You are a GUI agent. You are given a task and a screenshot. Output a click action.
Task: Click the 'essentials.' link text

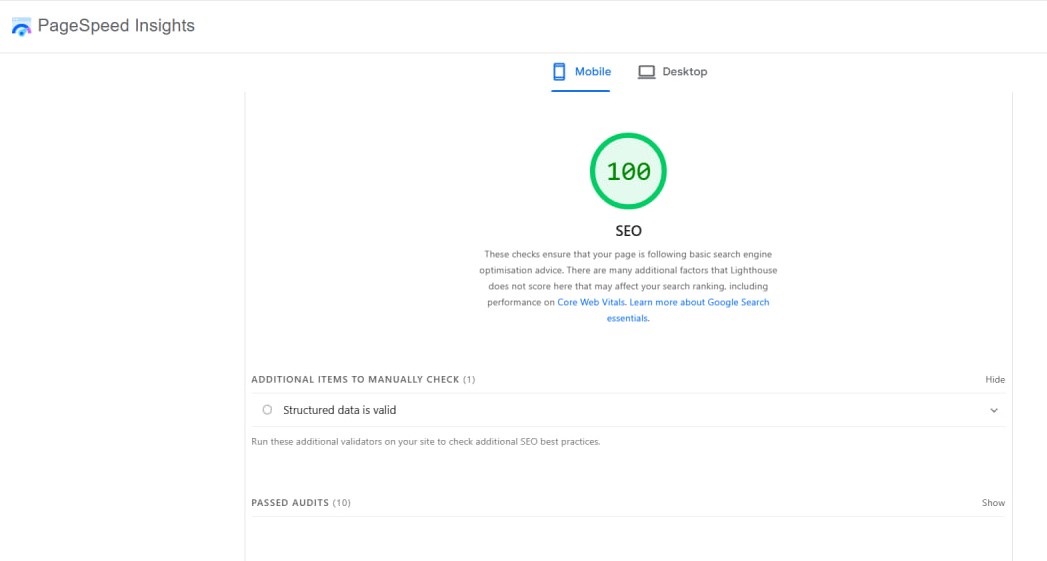click(x=628, y=318)
